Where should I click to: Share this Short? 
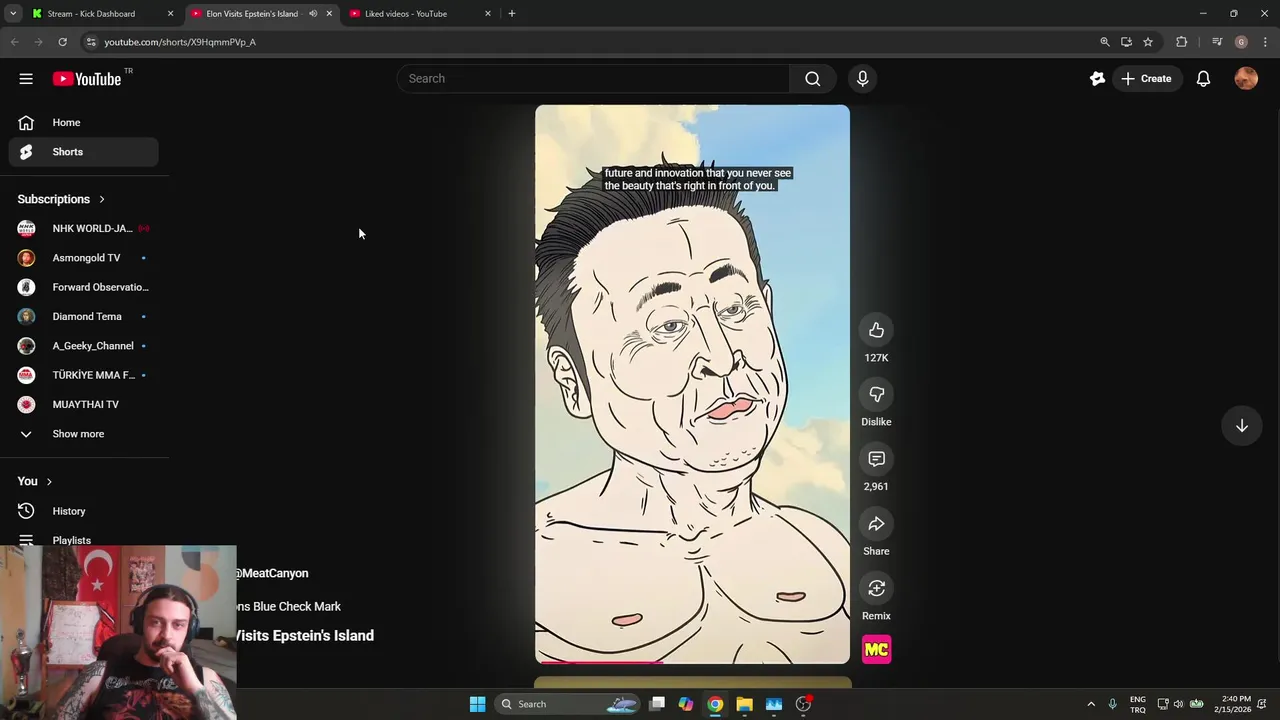click(876, 524)
